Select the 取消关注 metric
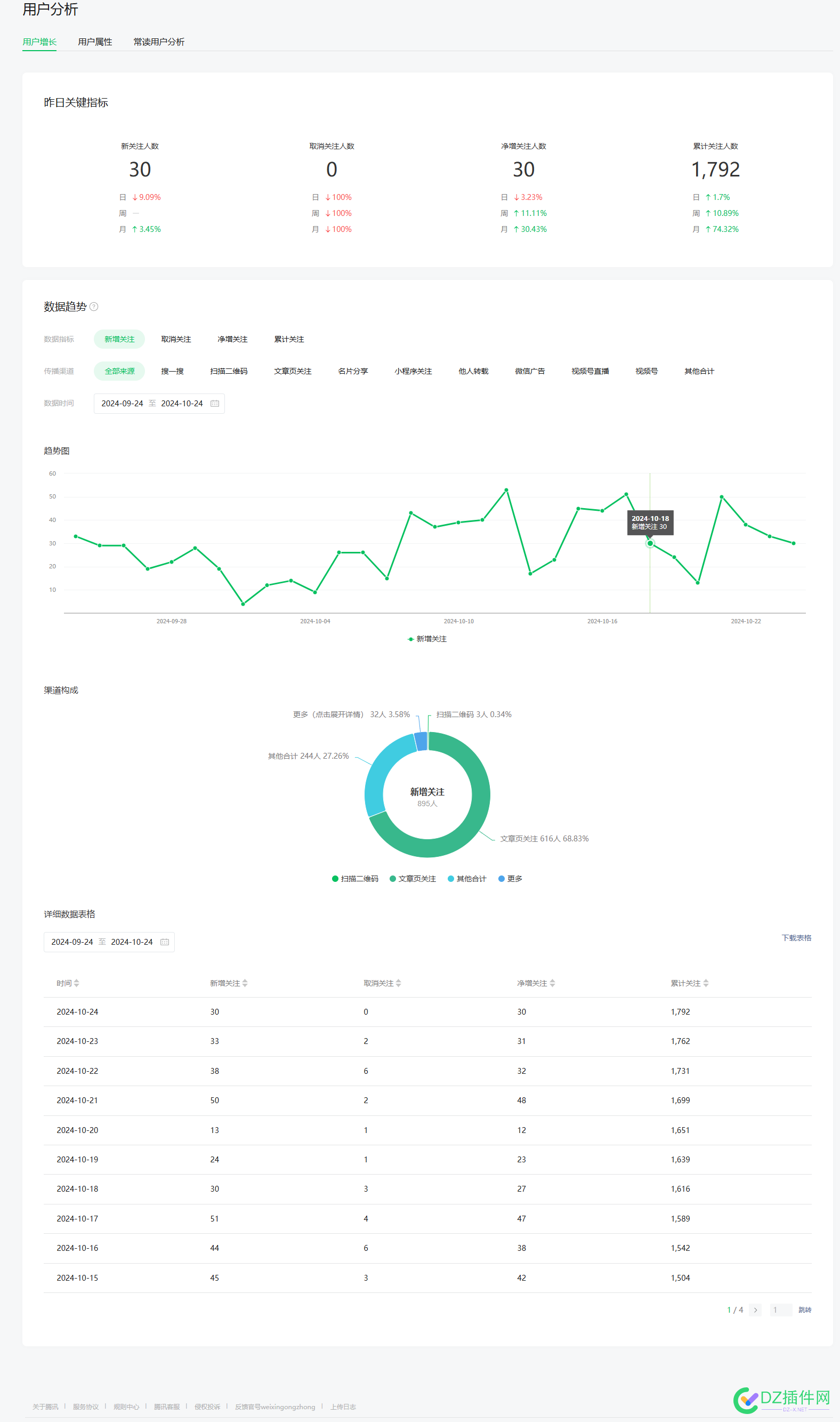 click(x=176, y=339)
